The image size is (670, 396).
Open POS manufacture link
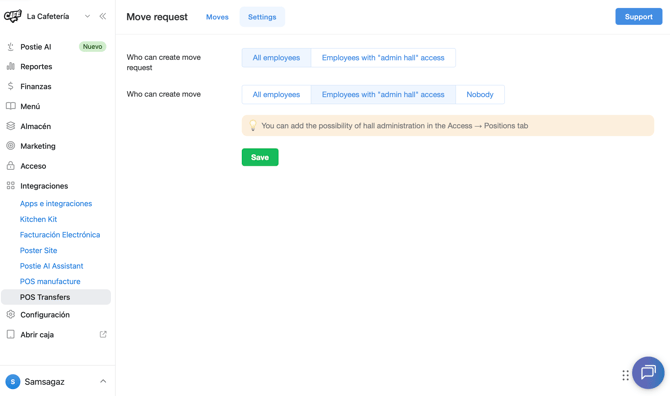pos(50,281)
